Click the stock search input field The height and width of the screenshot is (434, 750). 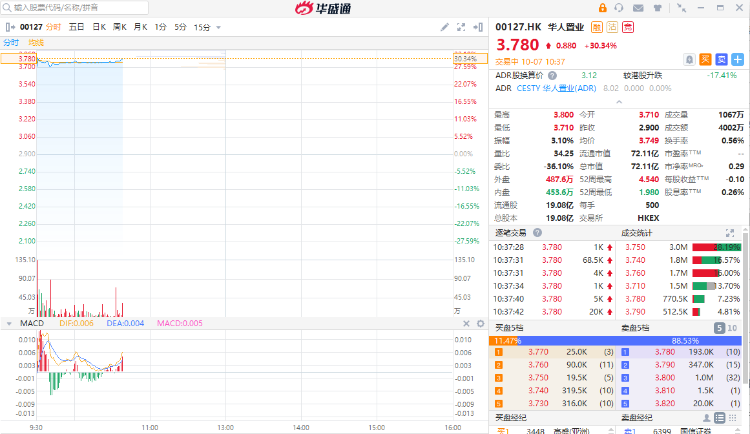pyautogui.click(x=75, y=8)
